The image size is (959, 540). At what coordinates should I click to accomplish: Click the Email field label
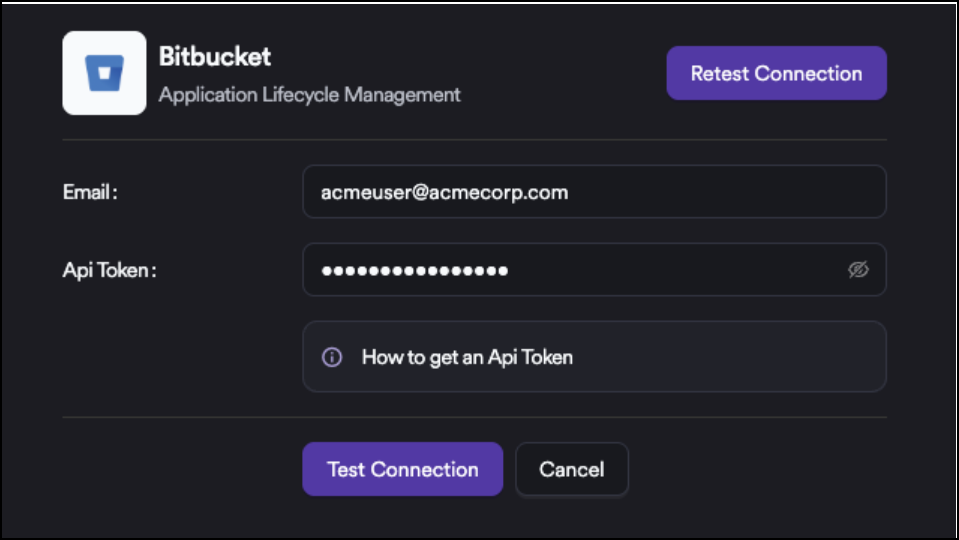pyautogui.click(x=90, y=192)
